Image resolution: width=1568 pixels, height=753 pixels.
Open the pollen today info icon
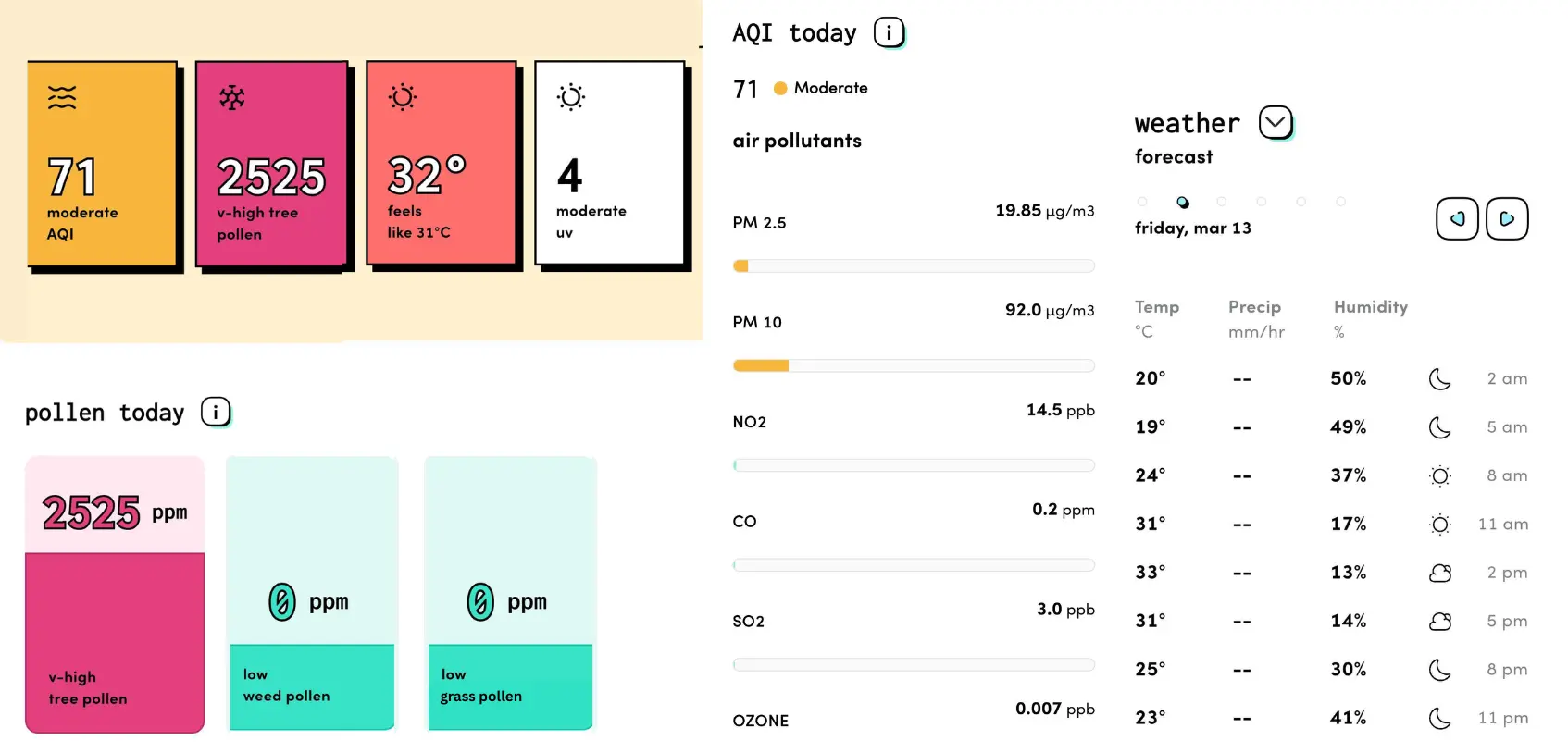tap(216, 413)
